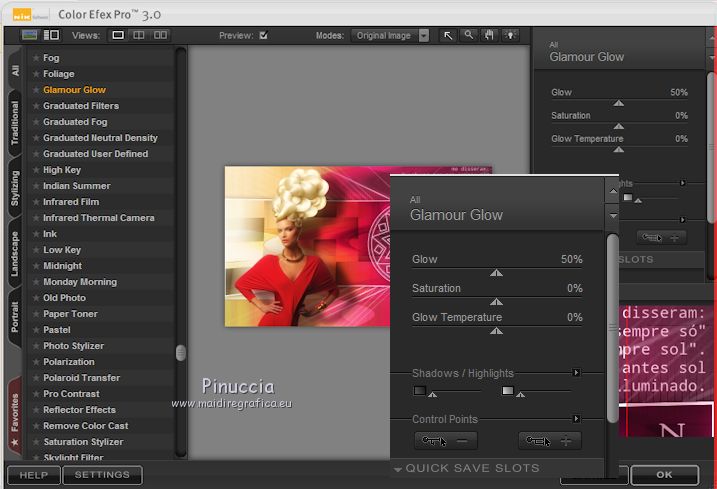Add a minus control point

445,441
